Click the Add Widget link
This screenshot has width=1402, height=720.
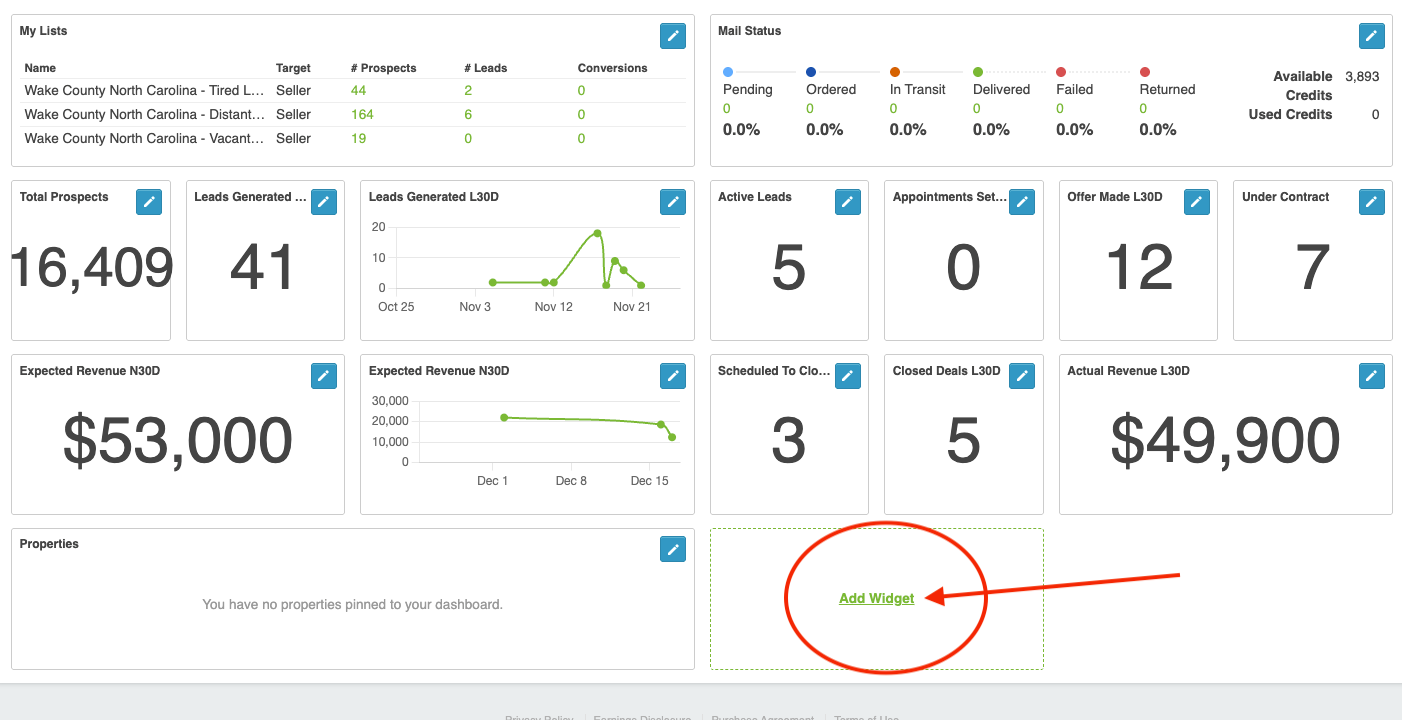click(x=876, y=598)
